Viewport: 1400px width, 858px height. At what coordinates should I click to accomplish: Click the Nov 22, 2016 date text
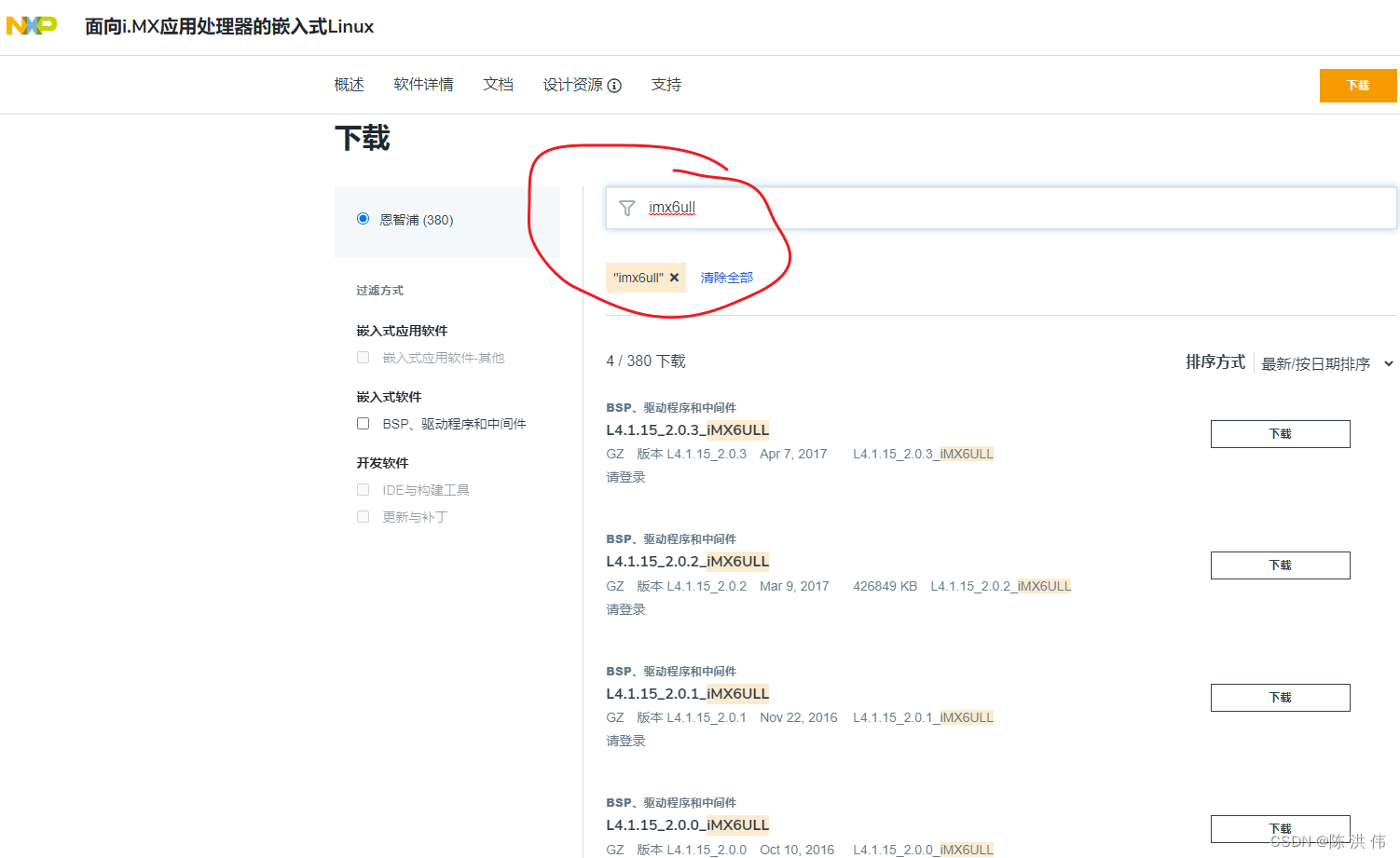tap(799, 717)
